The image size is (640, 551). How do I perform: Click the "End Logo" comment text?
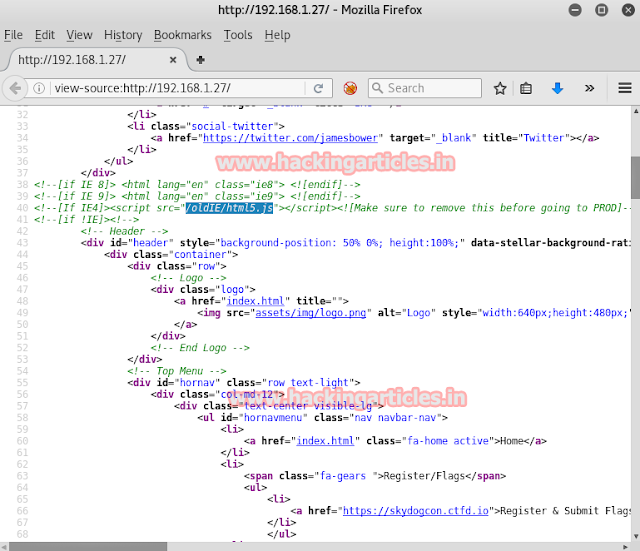[200, 348]
